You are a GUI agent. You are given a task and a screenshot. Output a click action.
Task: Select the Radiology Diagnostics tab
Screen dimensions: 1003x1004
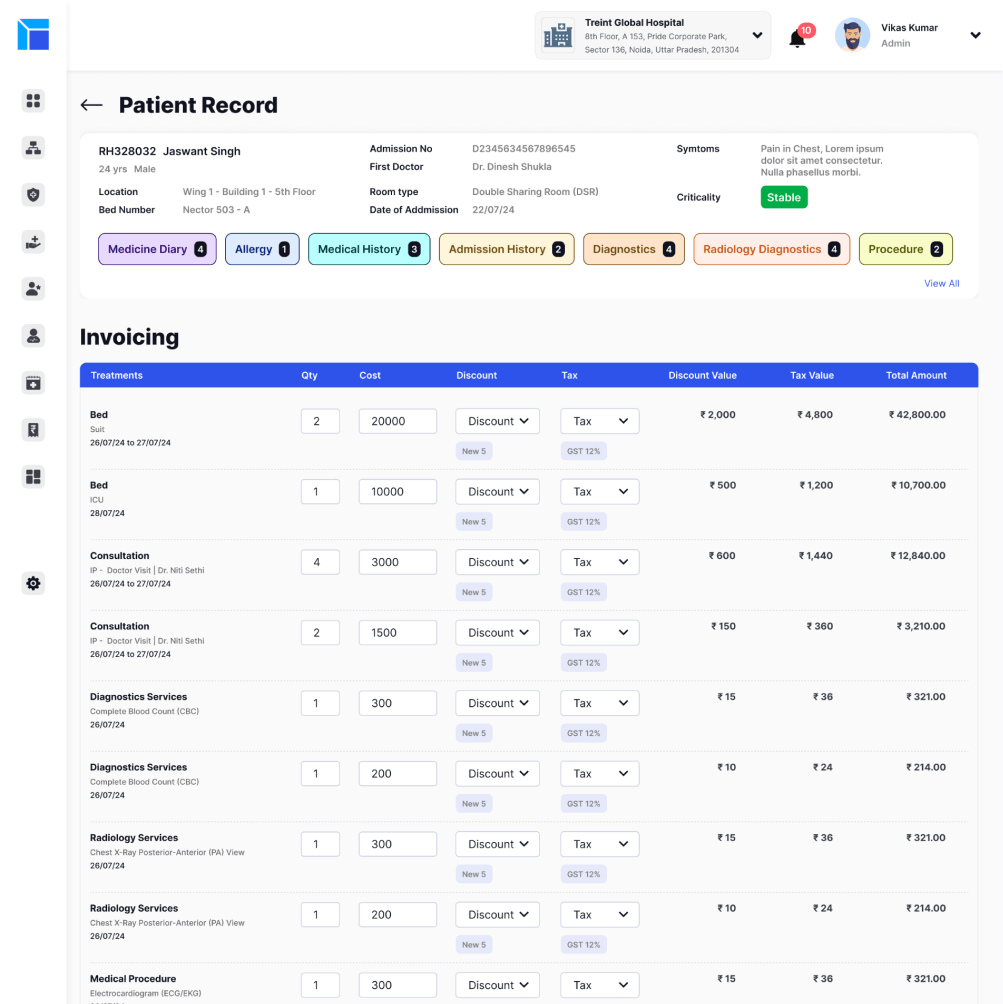(771, 249)
